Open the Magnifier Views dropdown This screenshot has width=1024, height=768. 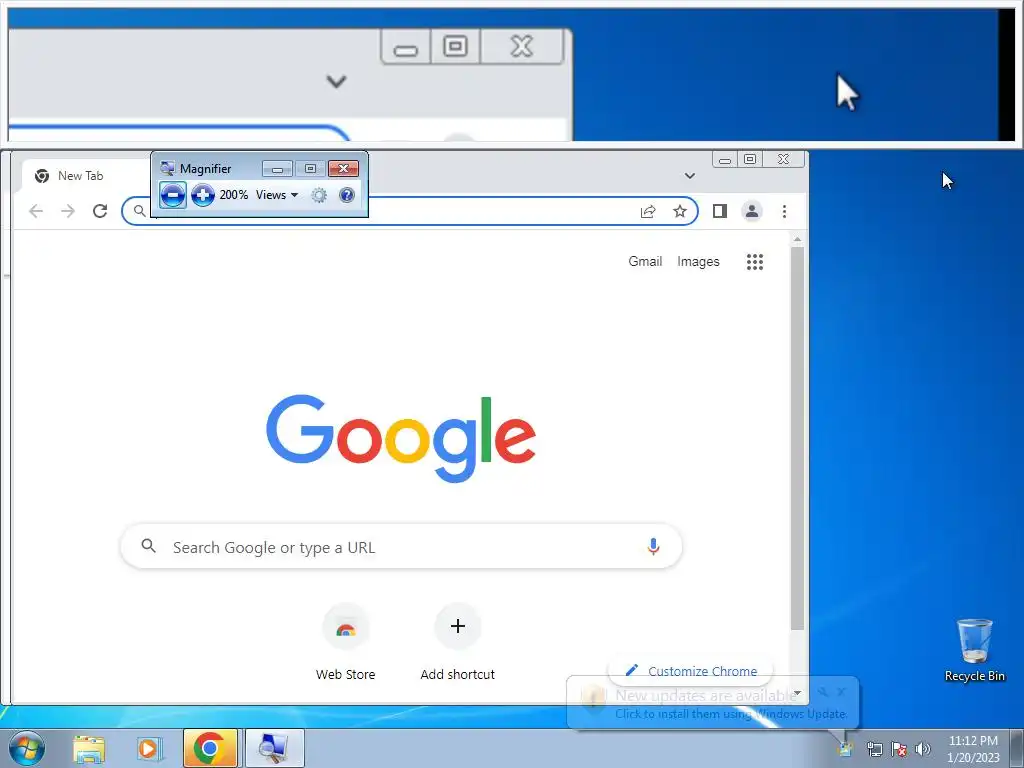(x=277, y=195)
